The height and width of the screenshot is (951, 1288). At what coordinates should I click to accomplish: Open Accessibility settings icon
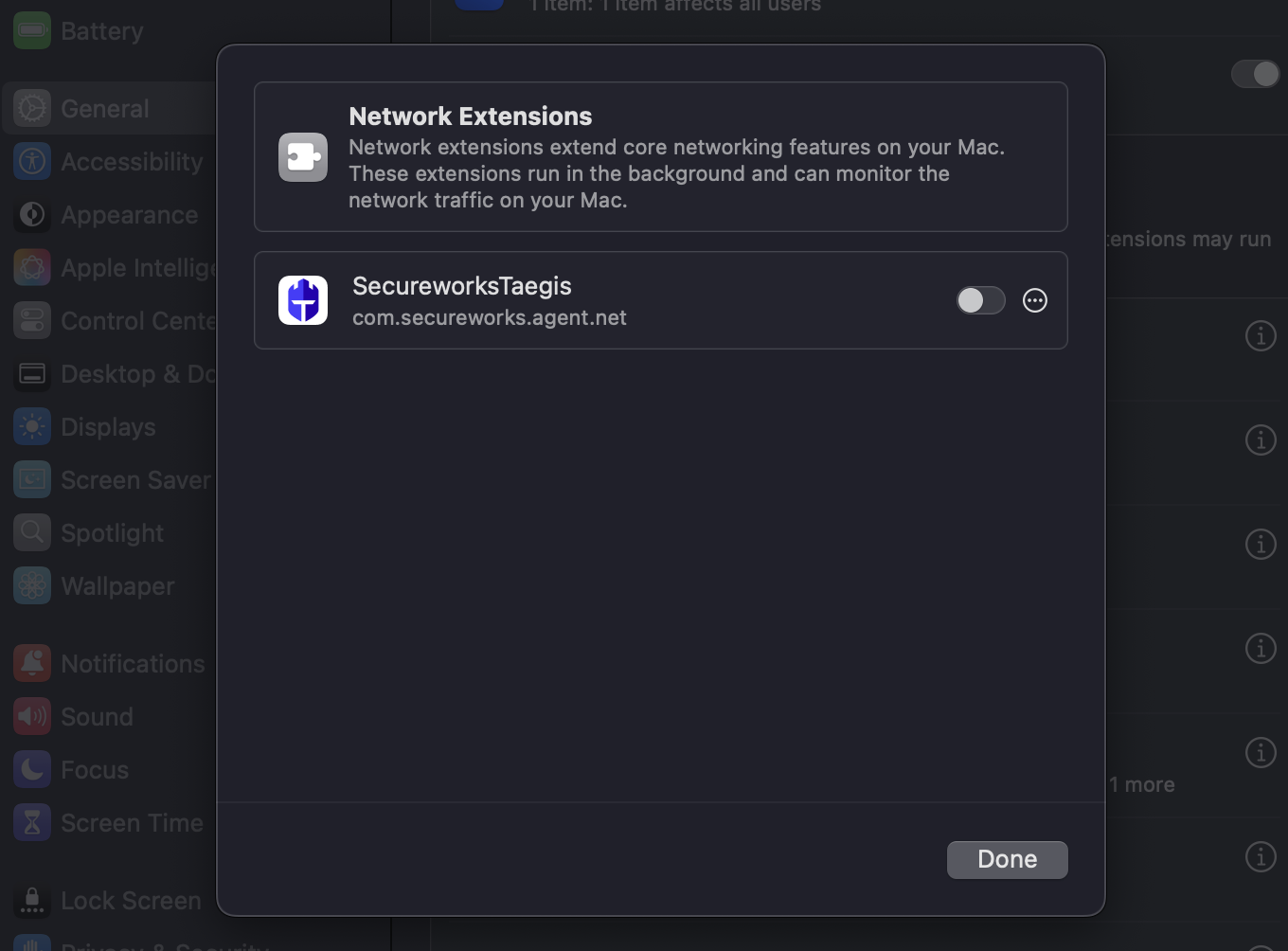[x=32, y=162]
